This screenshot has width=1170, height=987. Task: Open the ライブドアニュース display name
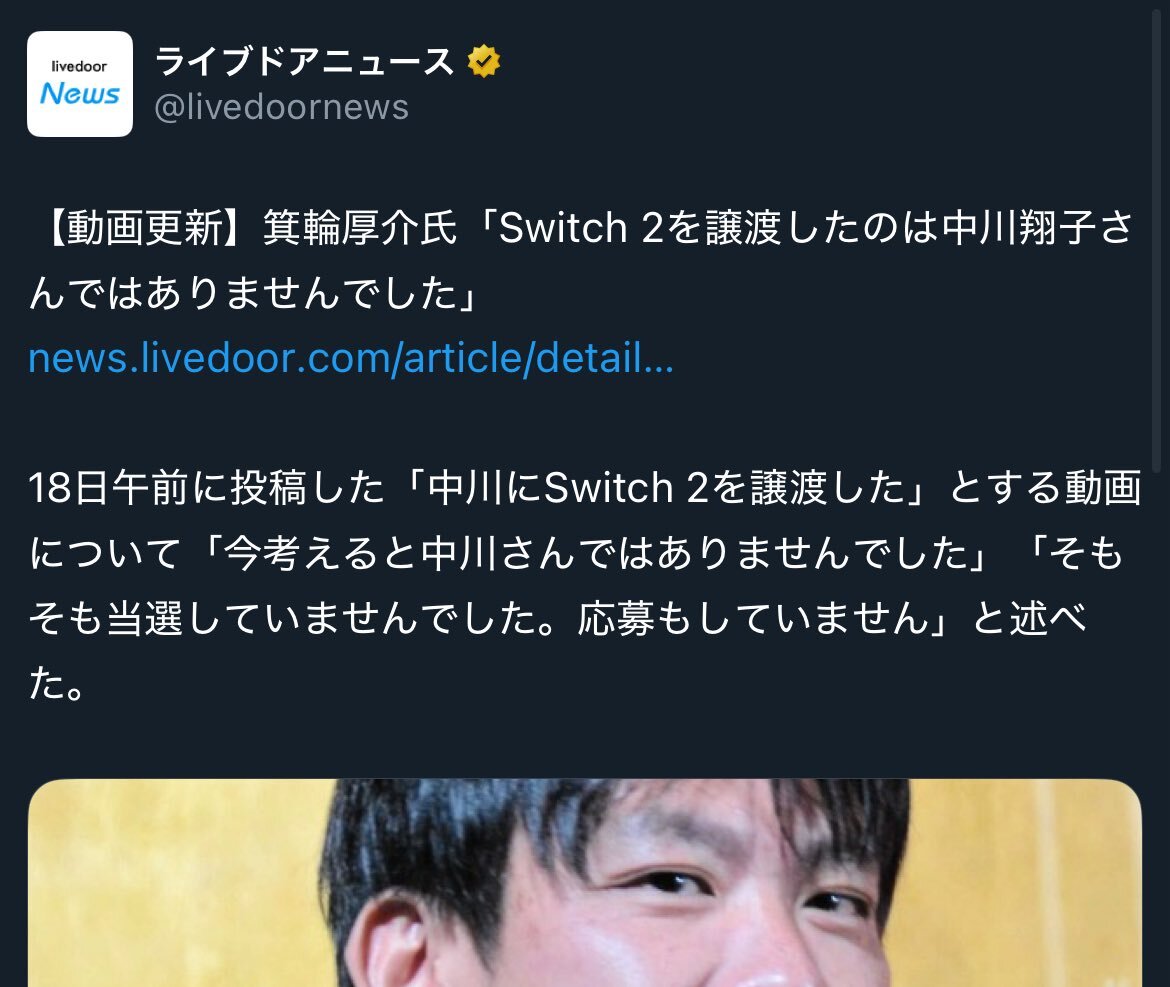(x=304, y=61)
